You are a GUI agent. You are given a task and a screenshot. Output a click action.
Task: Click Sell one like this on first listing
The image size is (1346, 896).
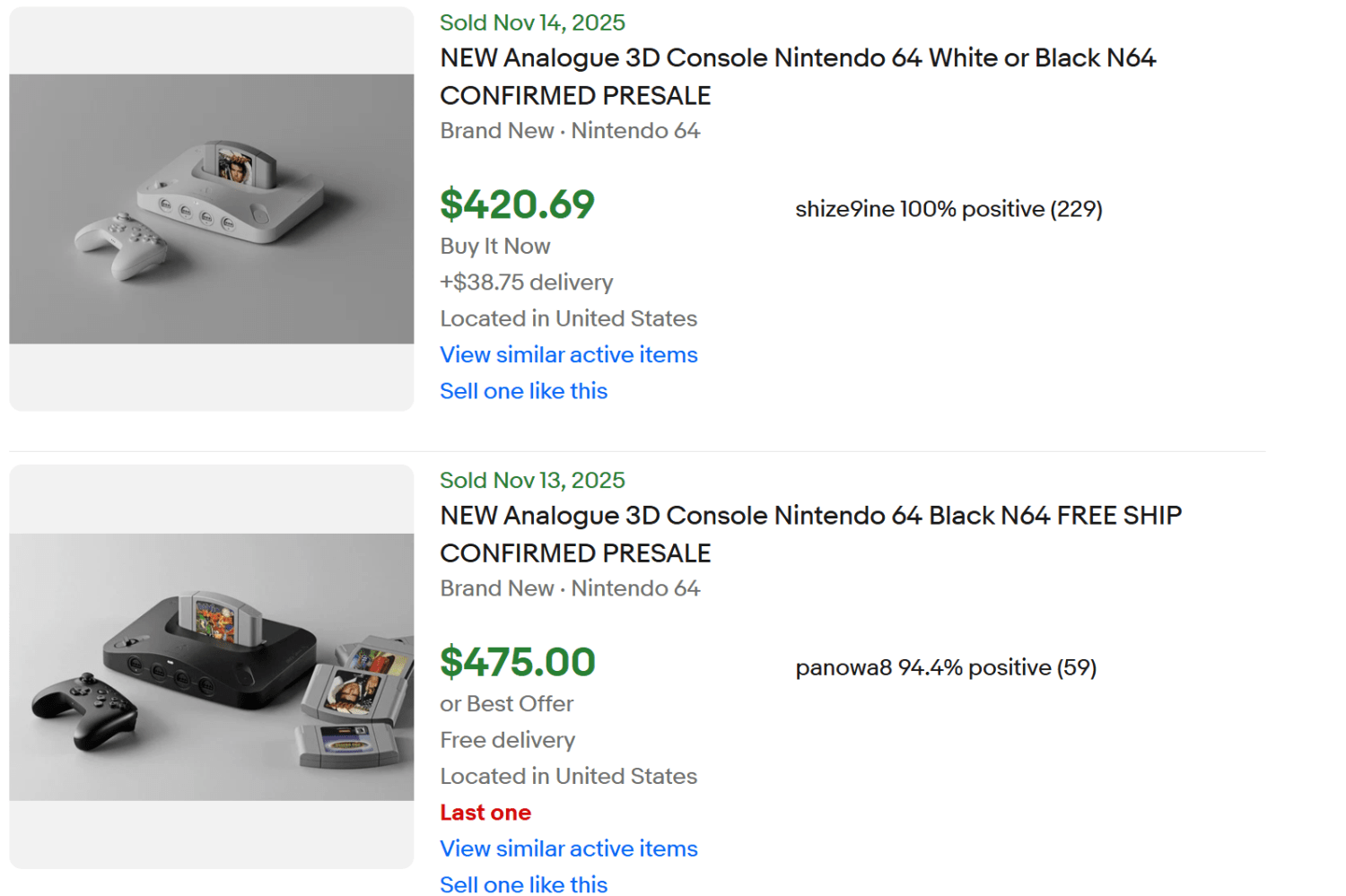point(523,391)
